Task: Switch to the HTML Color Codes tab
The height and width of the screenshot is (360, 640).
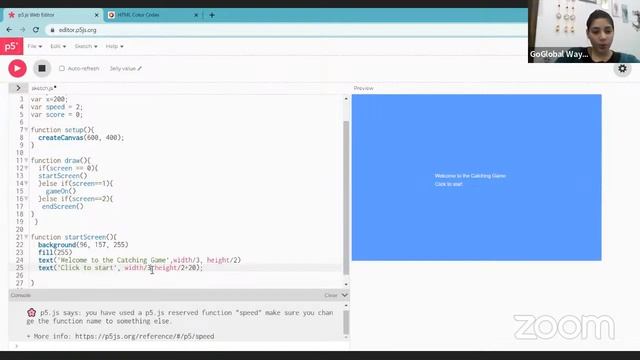Action: pos(152,15)
